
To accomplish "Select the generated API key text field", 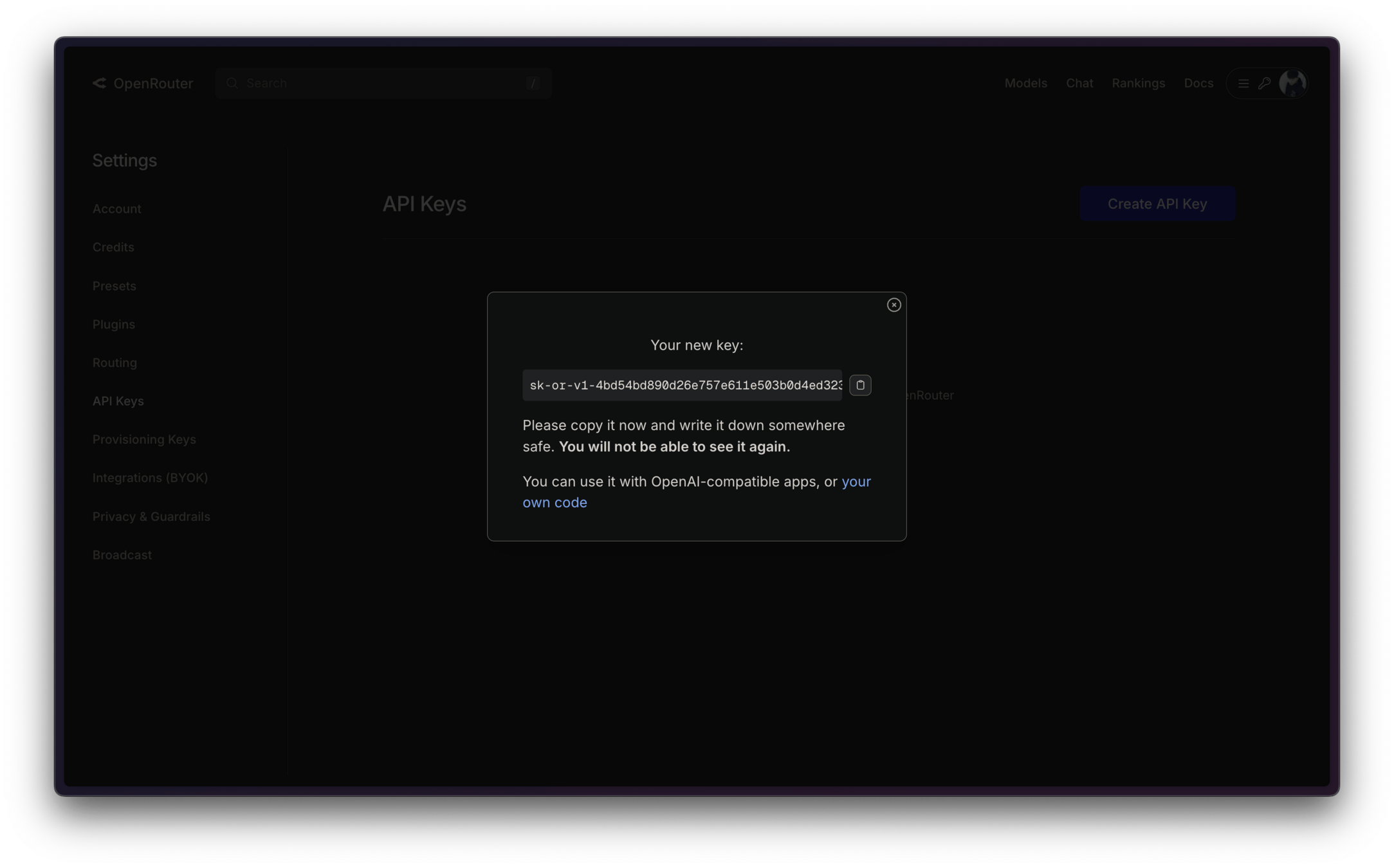I will (x=682, y=385).
